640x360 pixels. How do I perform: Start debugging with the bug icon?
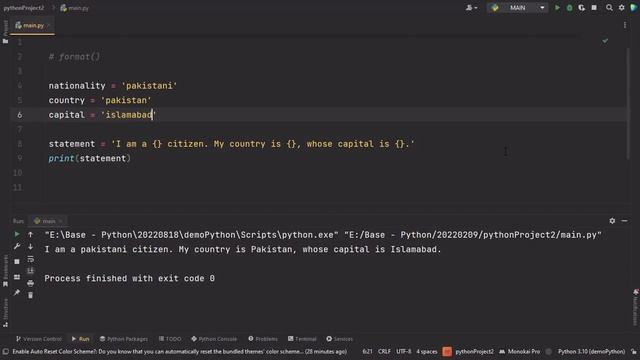point(569,8)
